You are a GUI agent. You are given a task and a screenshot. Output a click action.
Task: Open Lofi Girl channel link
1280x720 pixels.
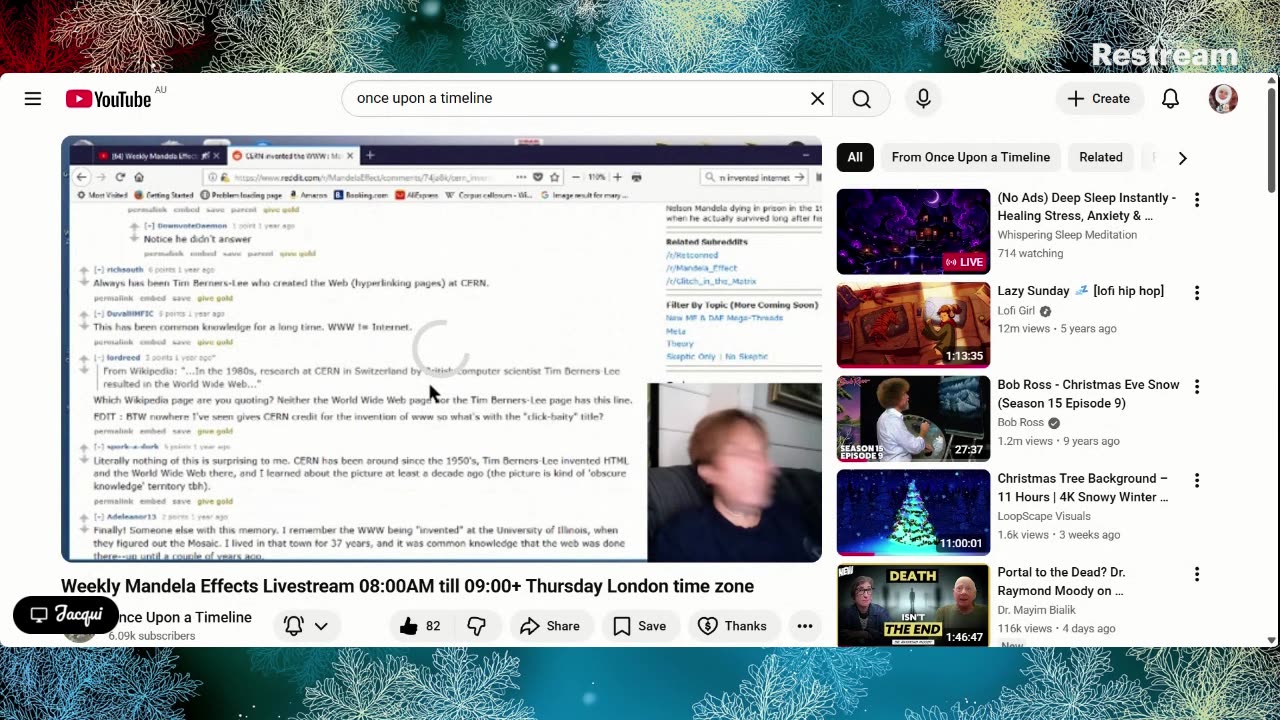click(1016, 311)
